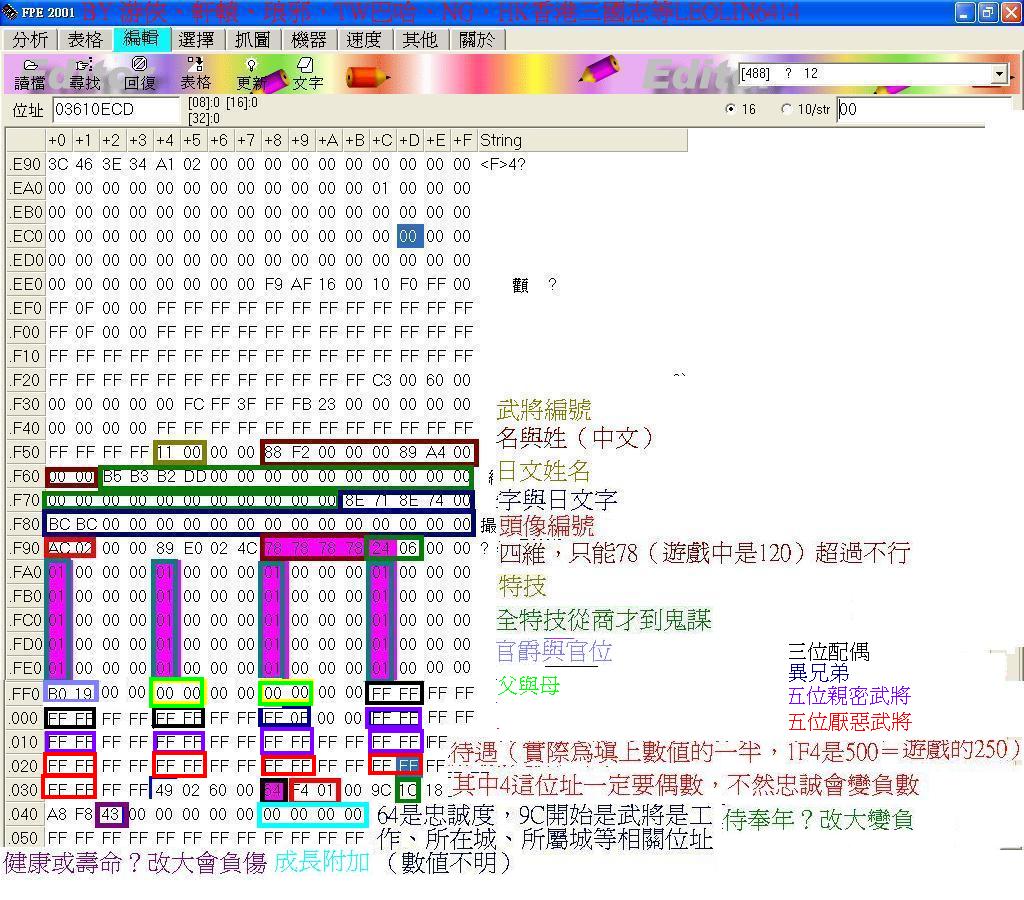Viewport: 1024px width, 900px height.
Task: Select byte 11 in row .F50
Action: tap(165, 452)
